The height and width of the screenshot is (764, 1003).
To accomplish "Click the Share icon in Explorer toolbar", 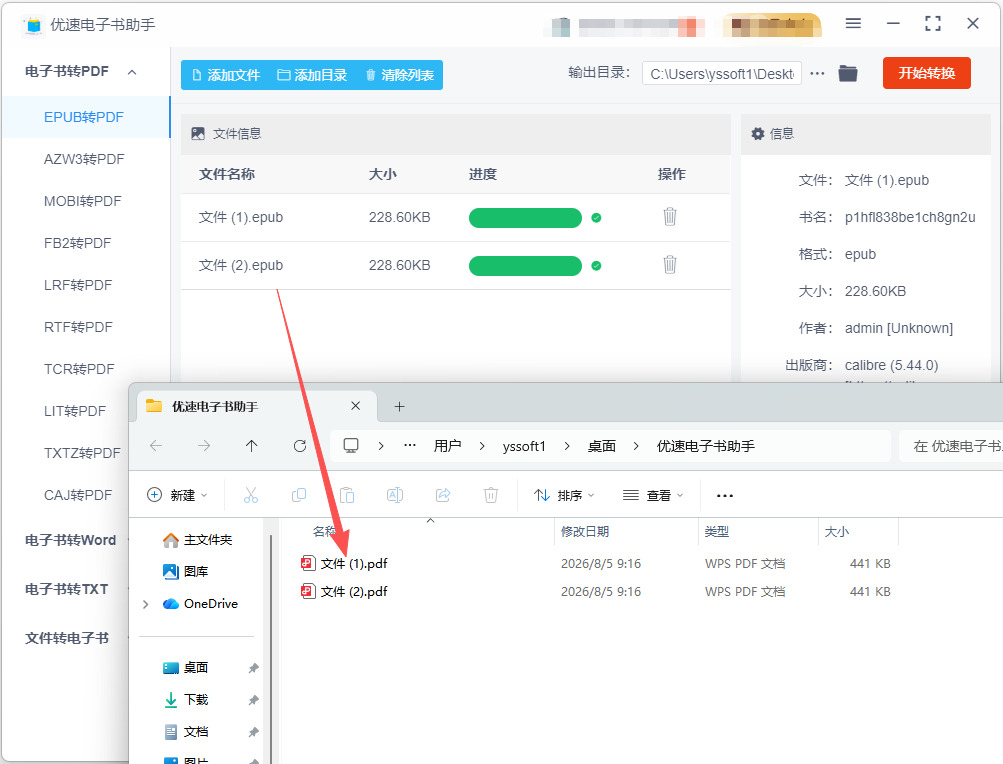I will (443, 495).
